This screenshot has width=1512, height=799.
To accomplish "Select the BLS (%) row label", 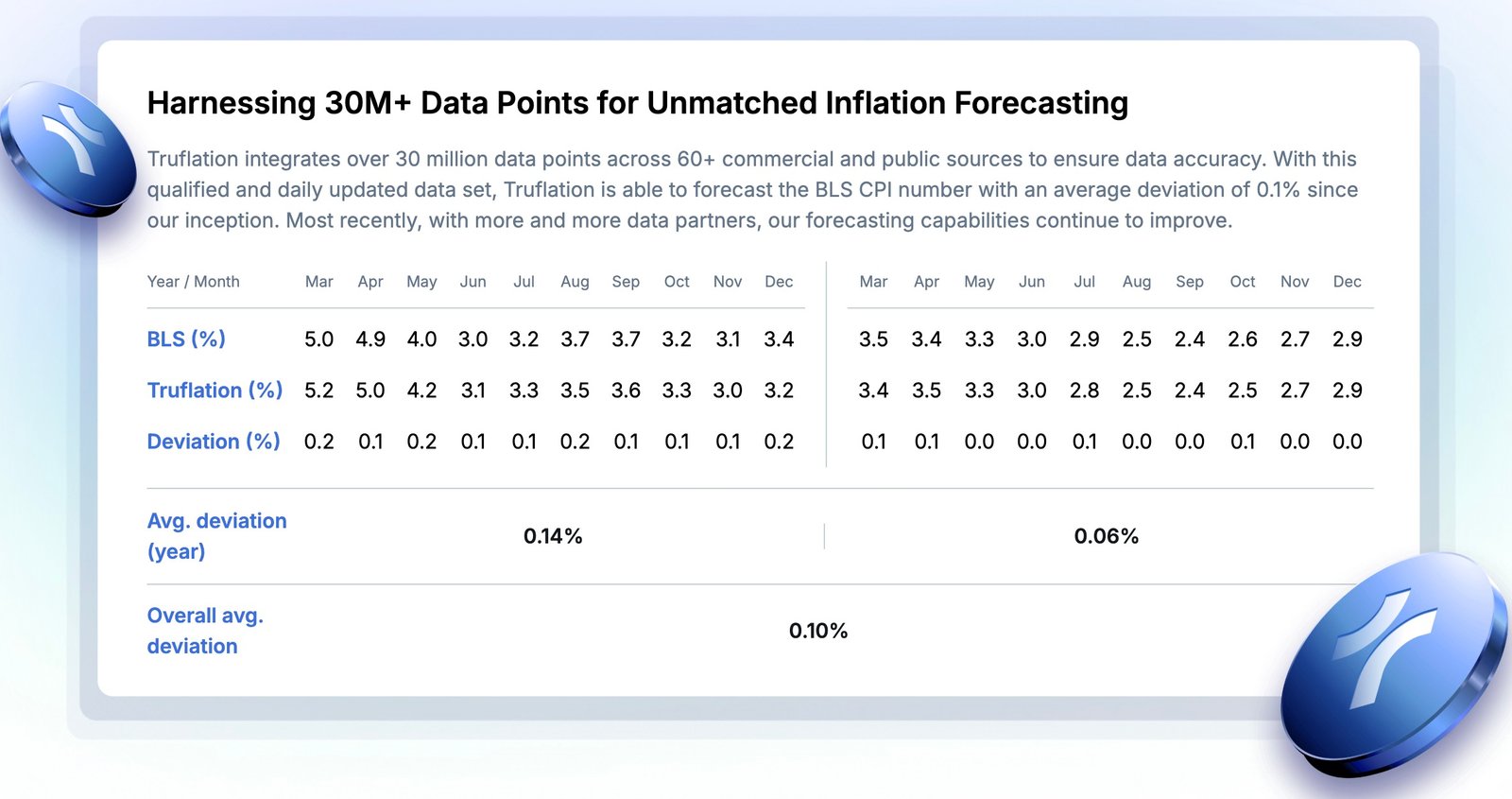I will 186,339.
